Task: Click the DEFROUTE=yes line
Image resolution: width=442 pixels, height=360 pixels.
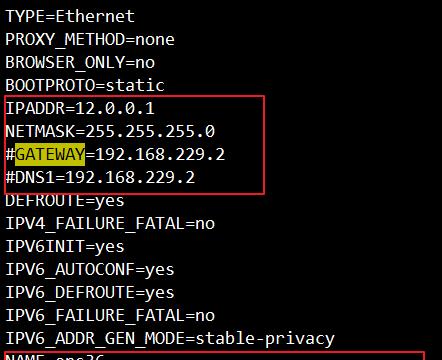Action: 65,201
